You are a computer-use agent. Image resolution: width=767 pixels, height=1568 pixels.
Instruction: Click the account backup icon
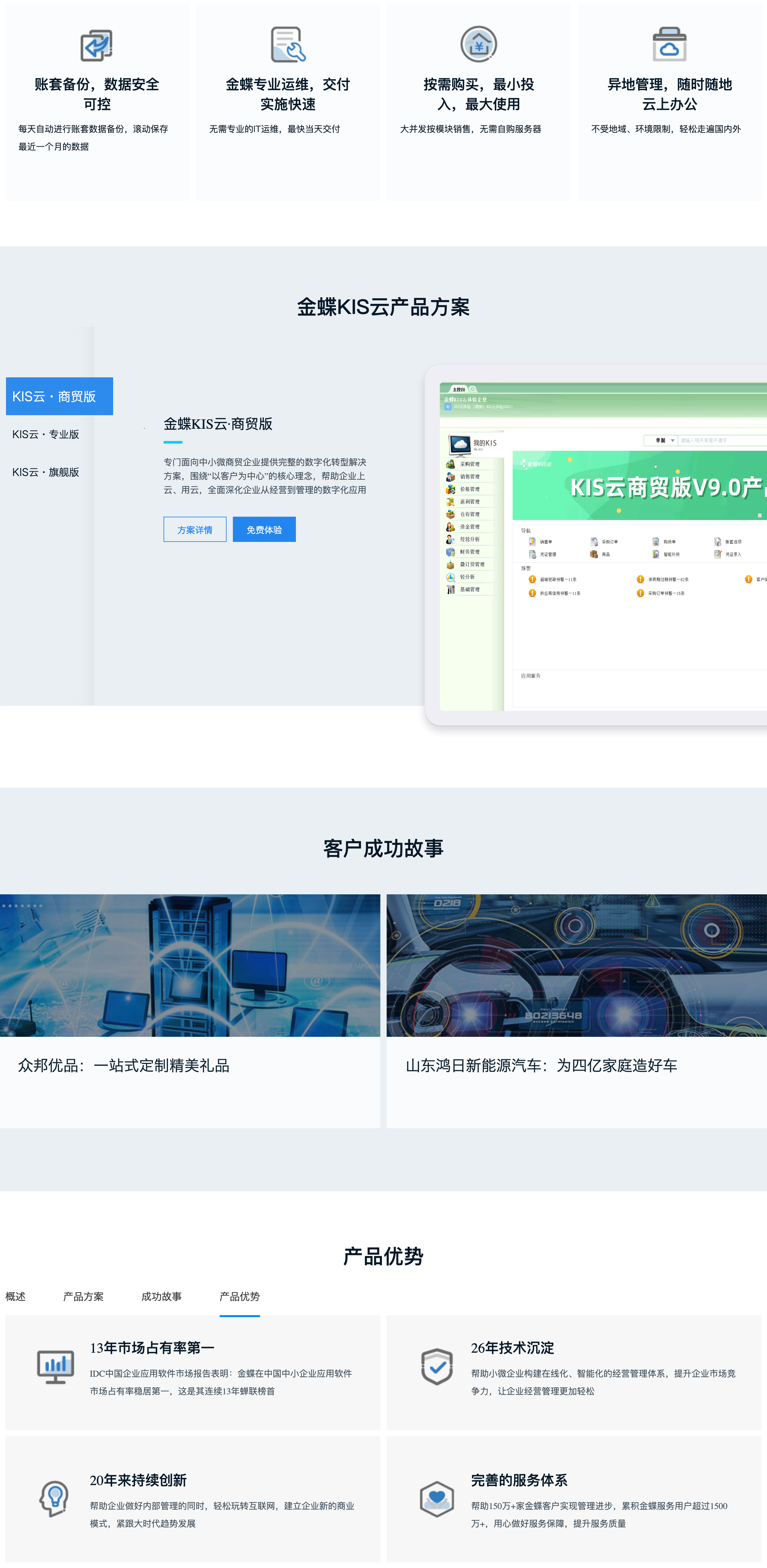pos(97,45)
